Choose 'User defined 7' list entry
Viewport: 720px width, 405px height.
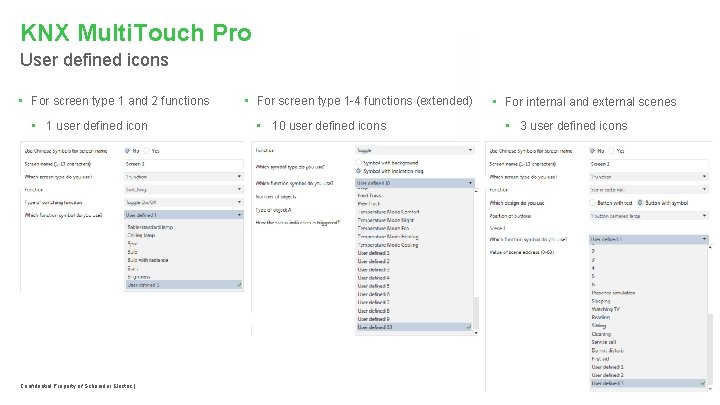click(x=374, y=302)
